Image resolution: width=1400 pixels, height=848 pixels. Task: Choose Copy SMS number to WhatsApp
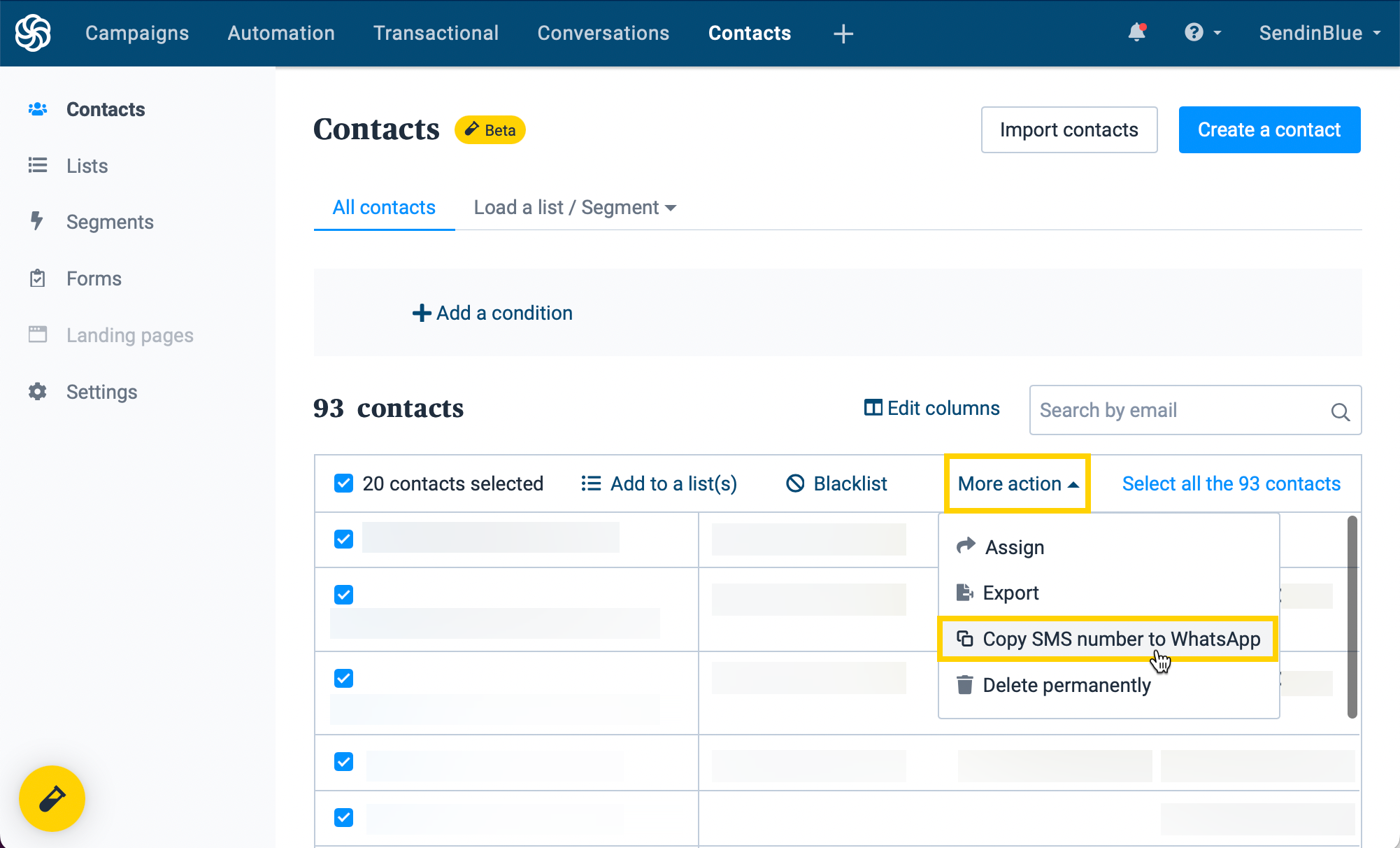pos(1108,639)
